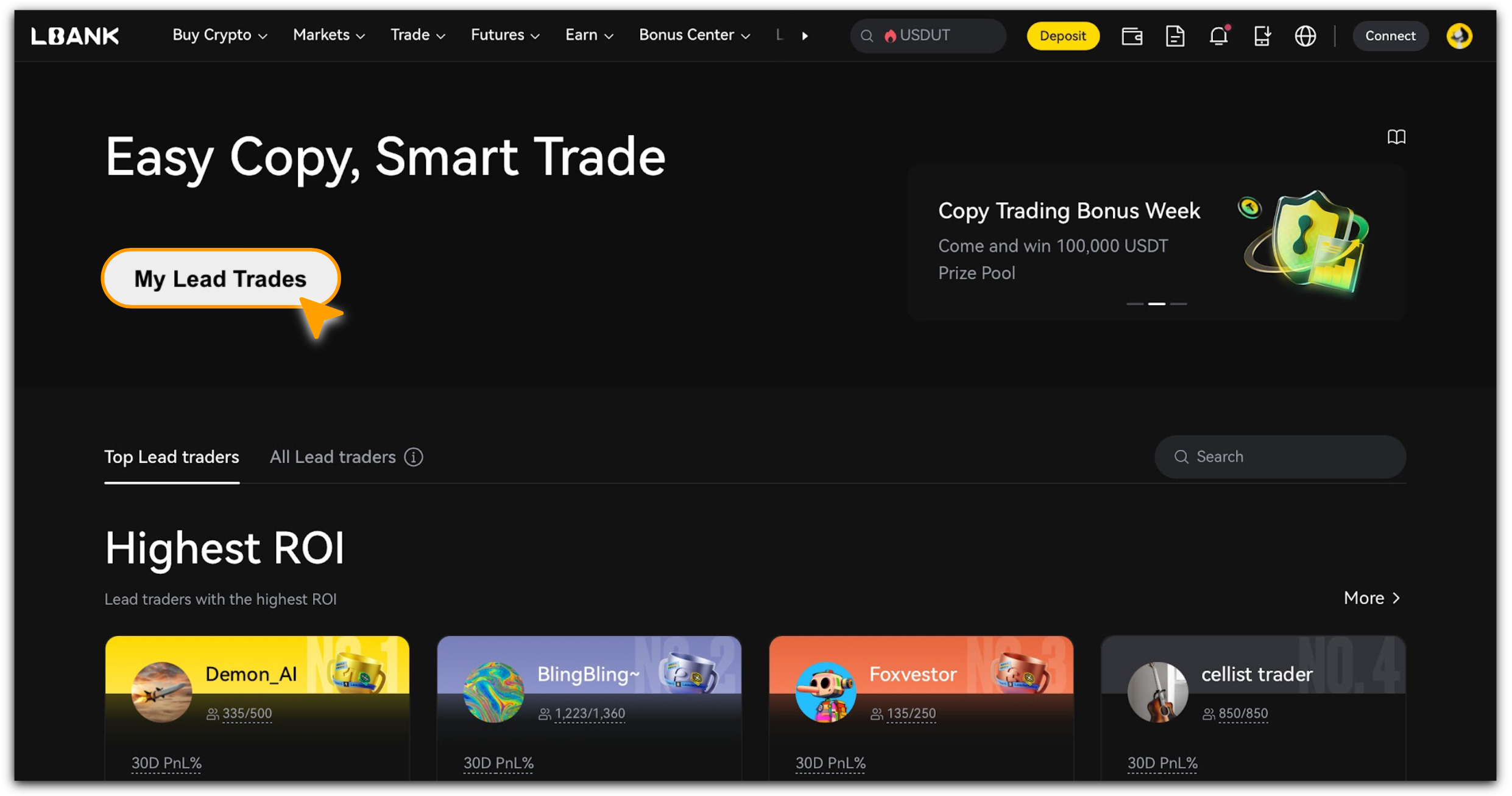Click 850/850 followers count
Viewport: 1512px width, 796px height.
1243,714
